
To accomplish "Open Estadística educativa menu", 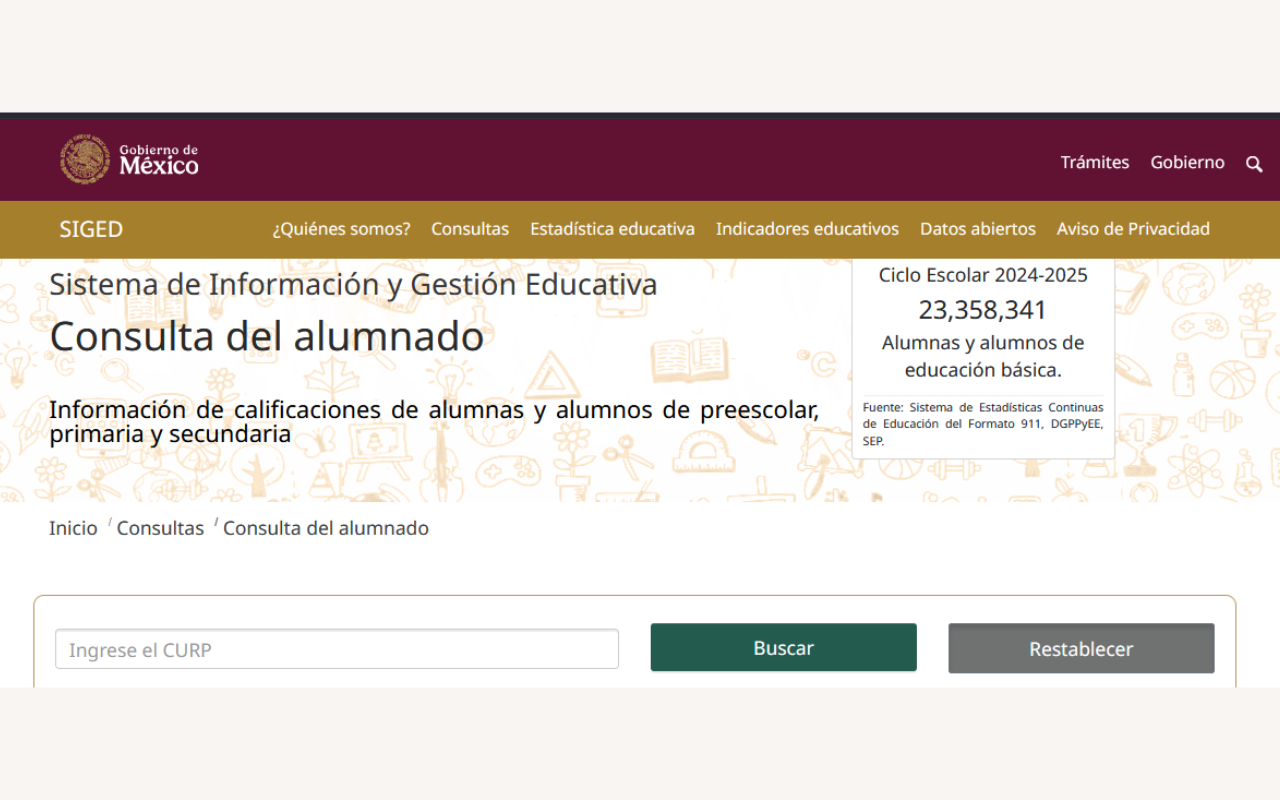I will click(612, 229).
